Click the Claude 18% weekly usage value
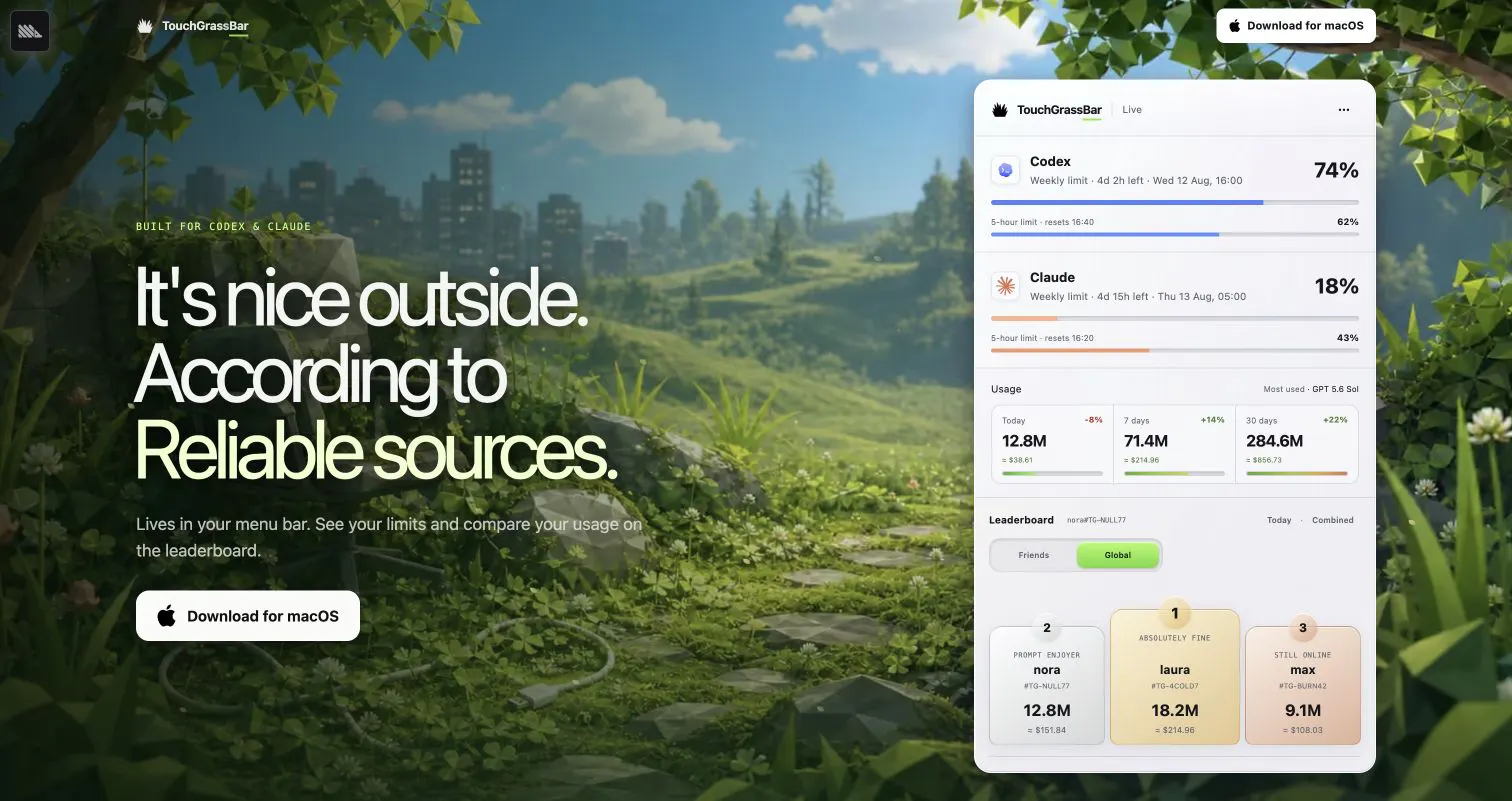This screenshot has height=801, width=1512. 1336,287
